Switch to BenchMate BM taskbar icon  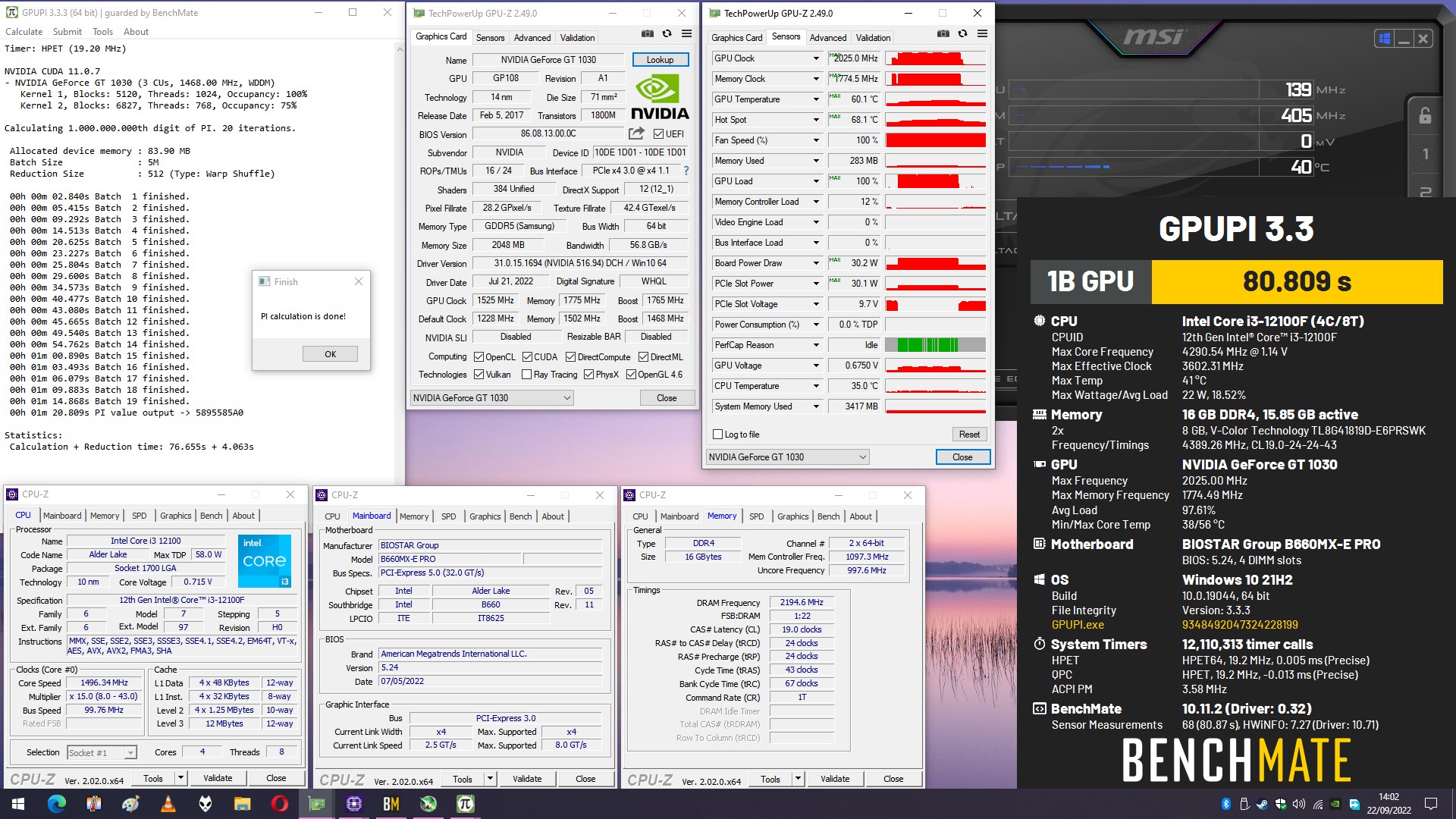[391, 804]
